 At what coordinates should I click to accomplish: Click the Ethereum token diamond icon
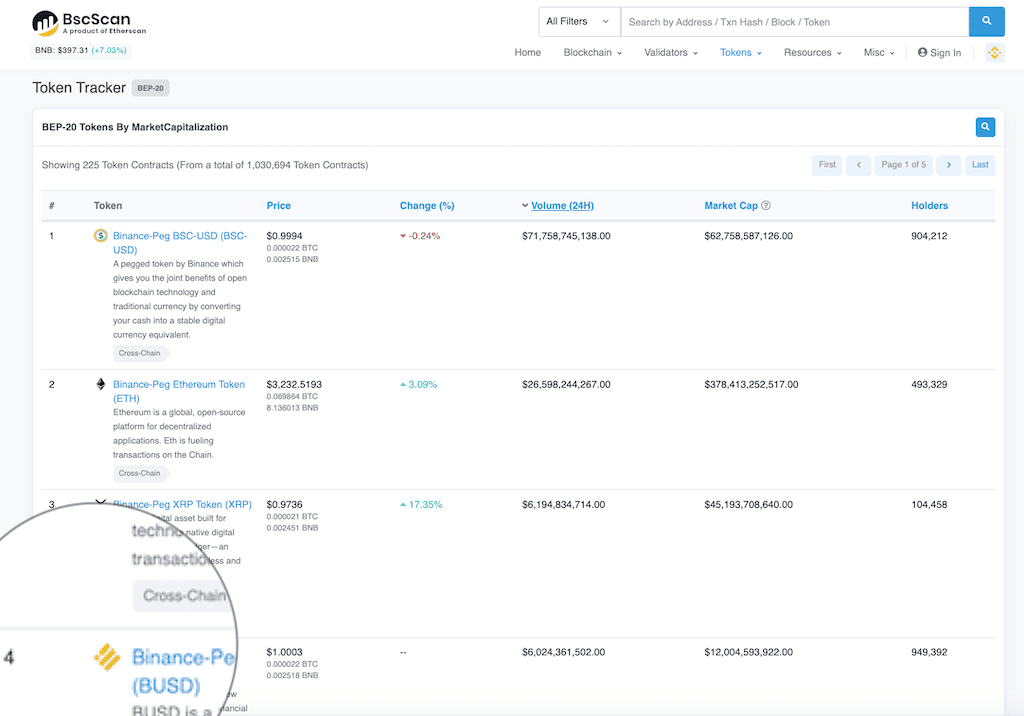(101, 384)
